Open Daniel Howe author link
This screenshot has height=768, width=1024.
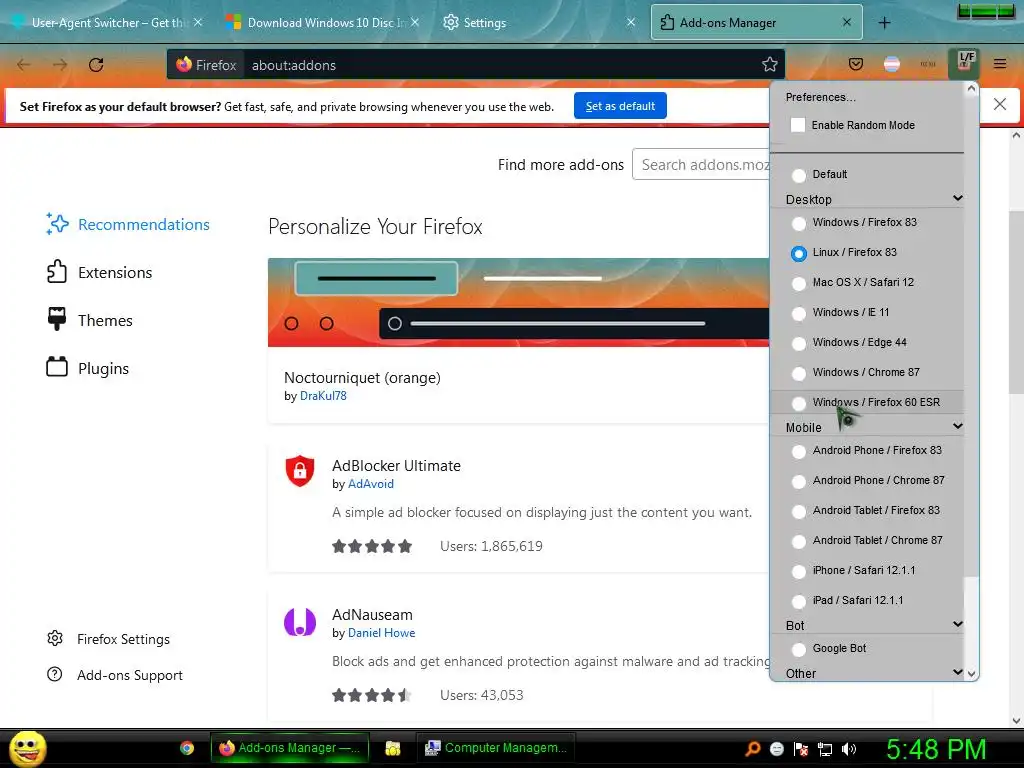click(x=381, y=633)
